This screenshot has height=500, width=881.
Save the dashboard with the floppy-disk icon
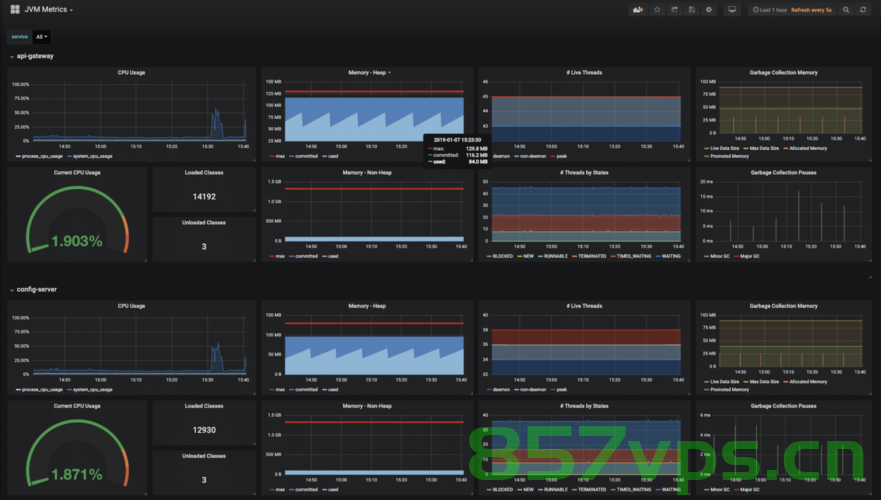[692, 10]
